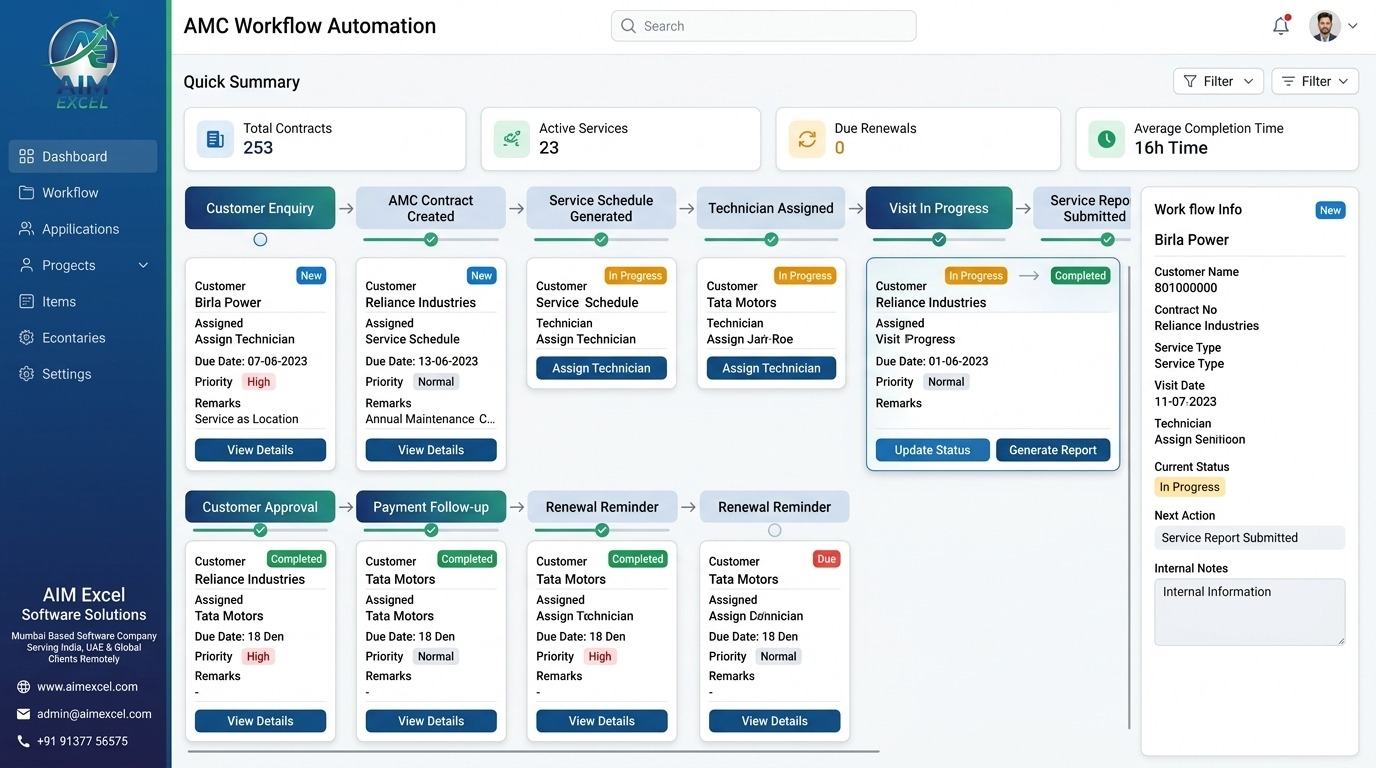Click checkmark under AMC Contract Created
This screenshot has width=1376, height=768.
pos(431,240)
